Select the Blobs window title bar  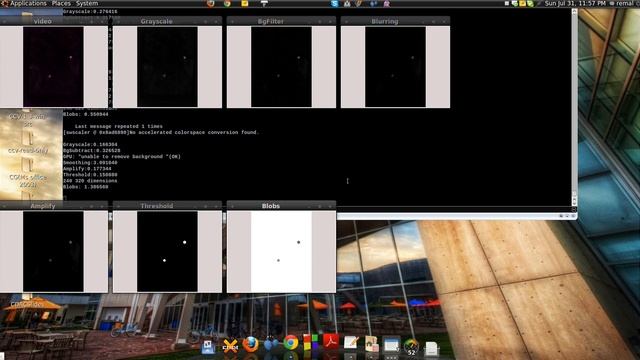281,206
